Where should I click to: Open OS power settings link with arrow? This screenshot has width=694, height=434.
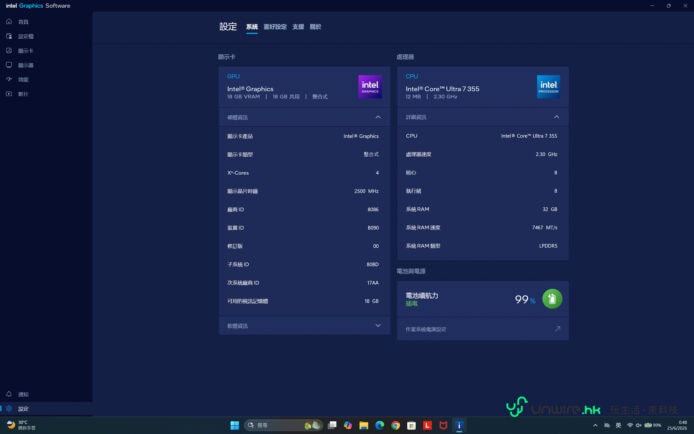pyautogui.click(x=482, y=329)
